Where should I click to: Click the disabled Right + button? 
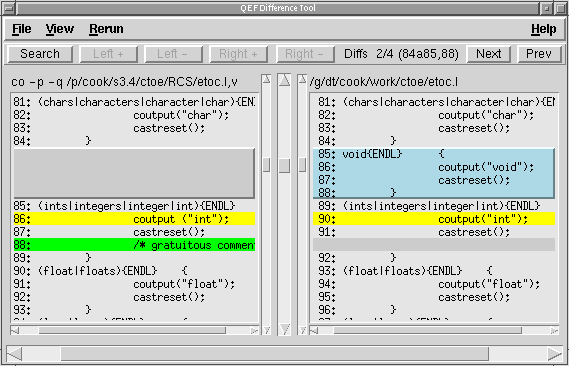pyautogui.click(x=239, y=54)
